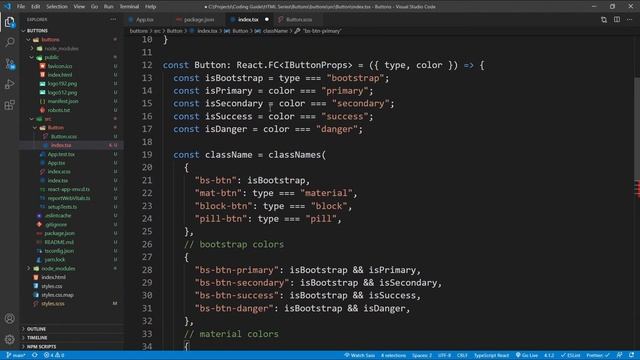640x360 pixels.
Task: Open the Search view in activity bar
Action: (x=9, y=42)
